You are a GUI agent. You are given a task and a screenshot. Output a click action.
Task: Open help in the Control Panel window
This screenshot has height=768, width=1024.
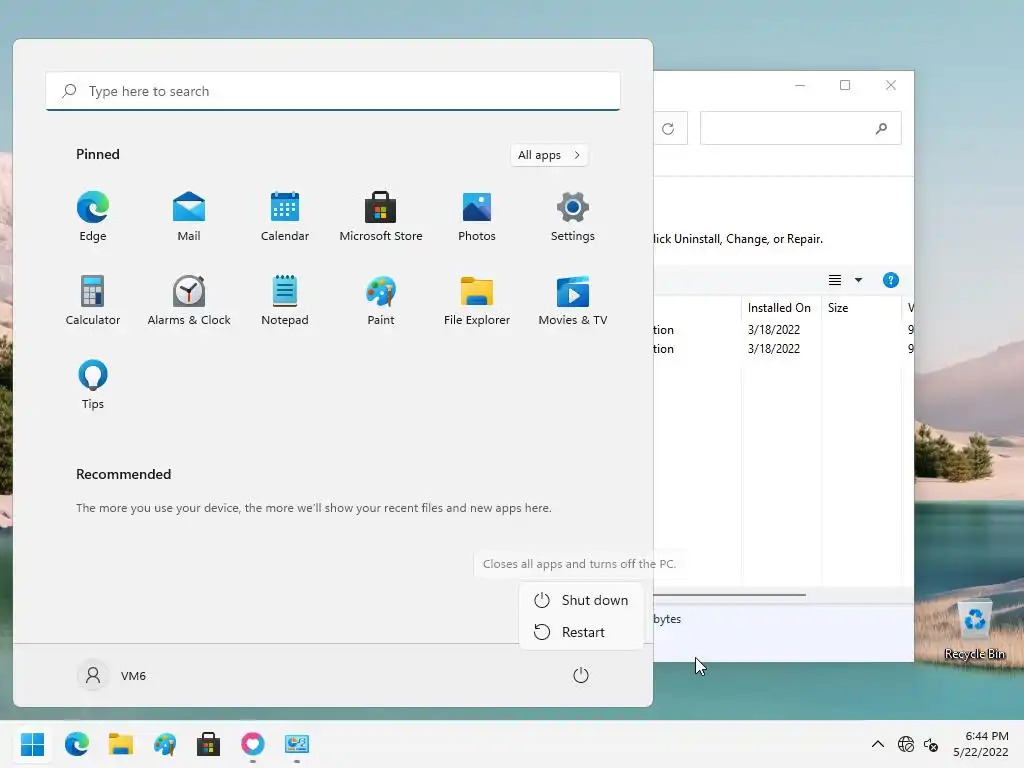point(891,280)
